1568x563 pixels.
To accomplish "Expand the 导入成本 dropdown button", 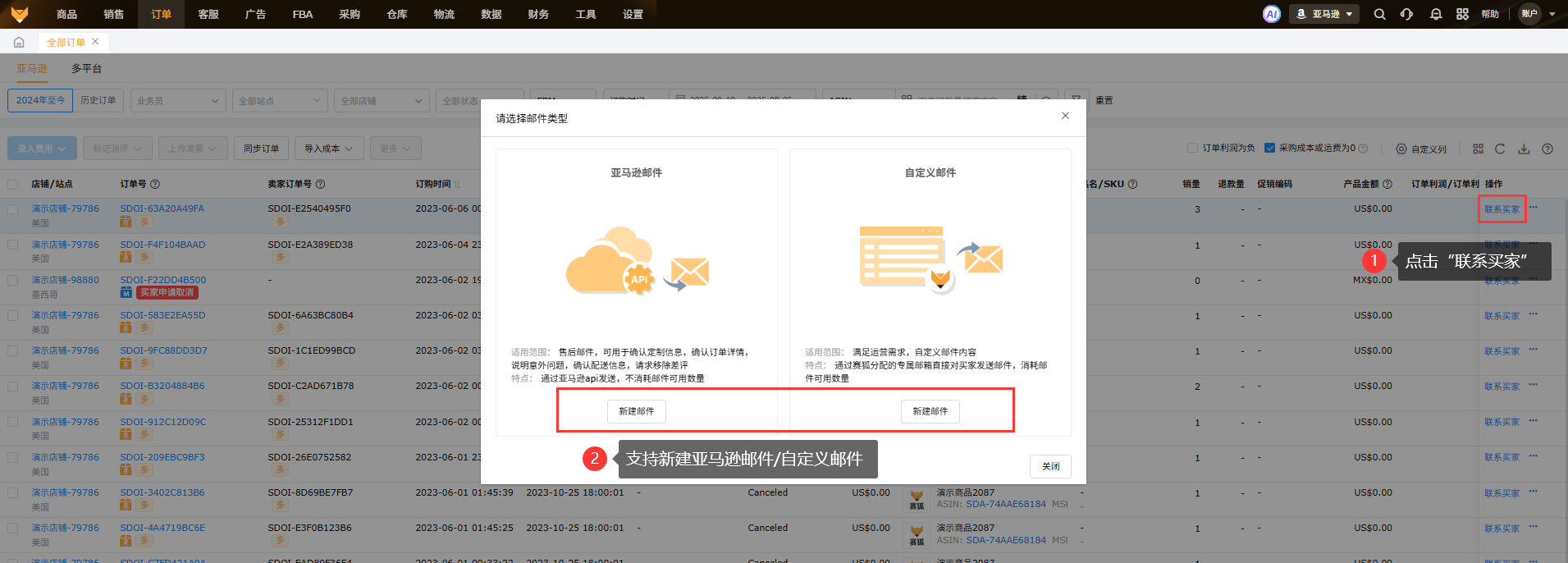I will click(328, 149).
